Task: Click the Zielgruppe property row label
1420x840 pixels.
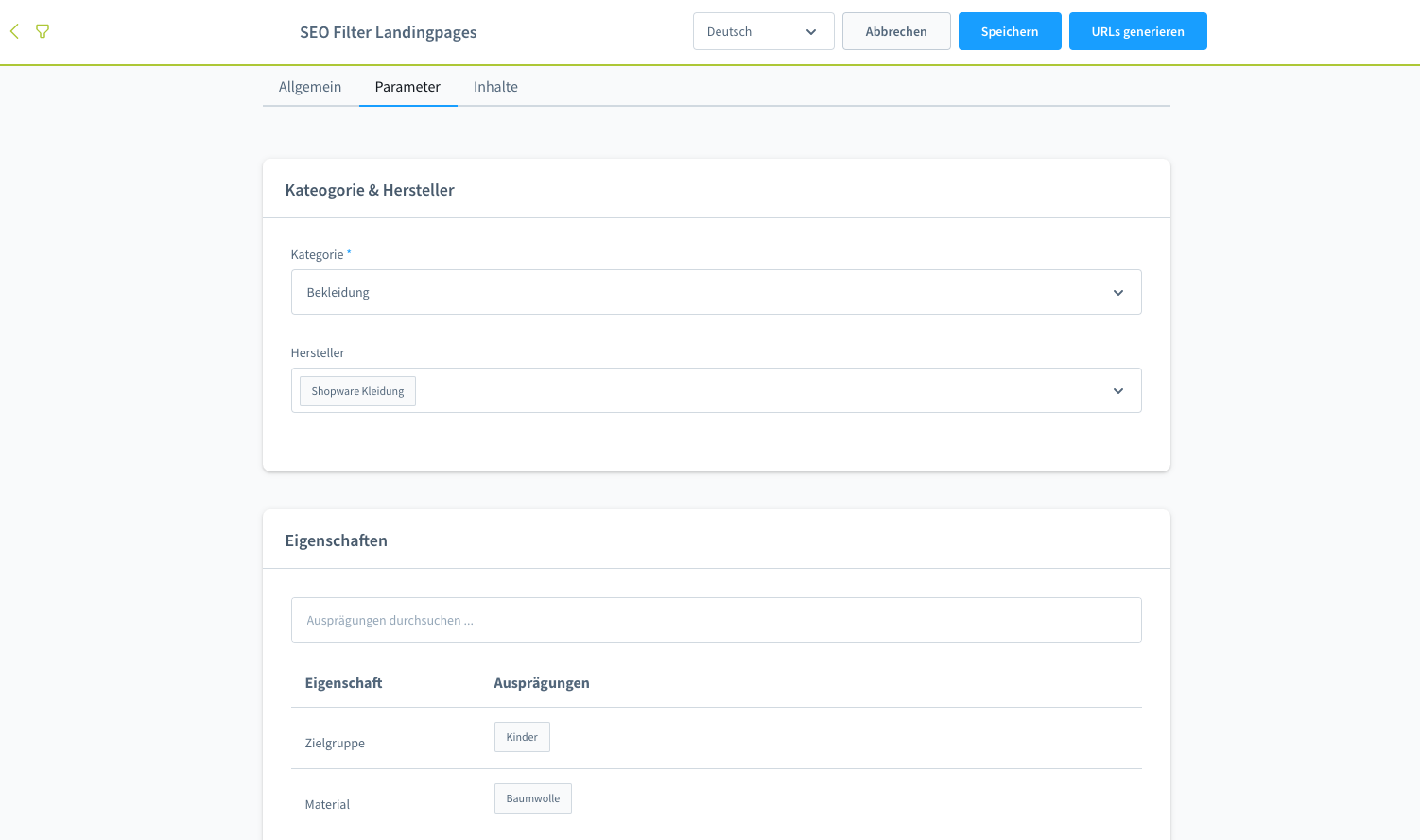Action: (x=335, y=743)
